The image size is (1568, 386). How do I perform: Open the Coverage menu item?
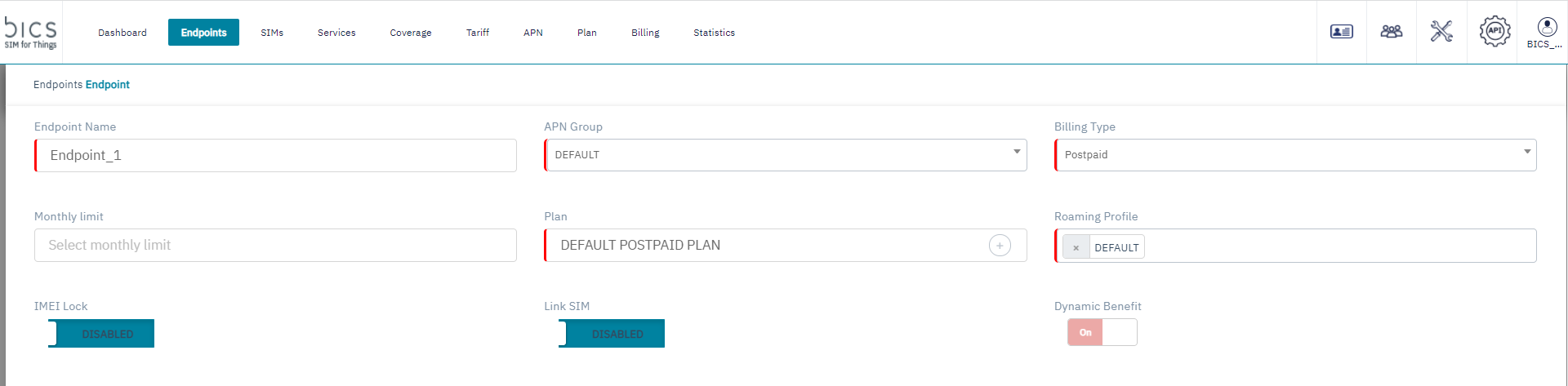coord(411,33)
